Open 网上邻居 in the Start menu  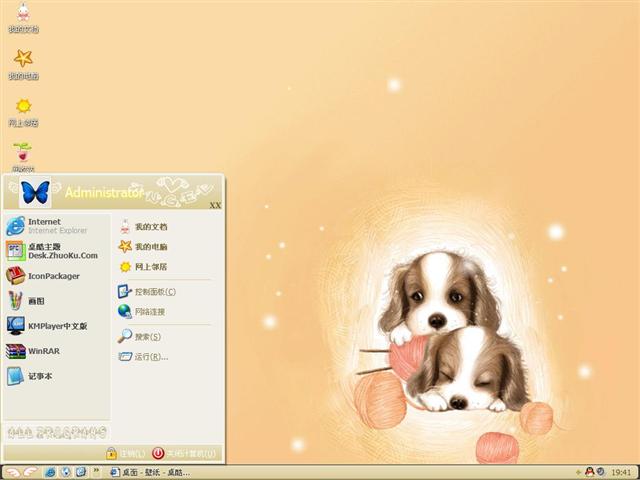coord(143,267)
